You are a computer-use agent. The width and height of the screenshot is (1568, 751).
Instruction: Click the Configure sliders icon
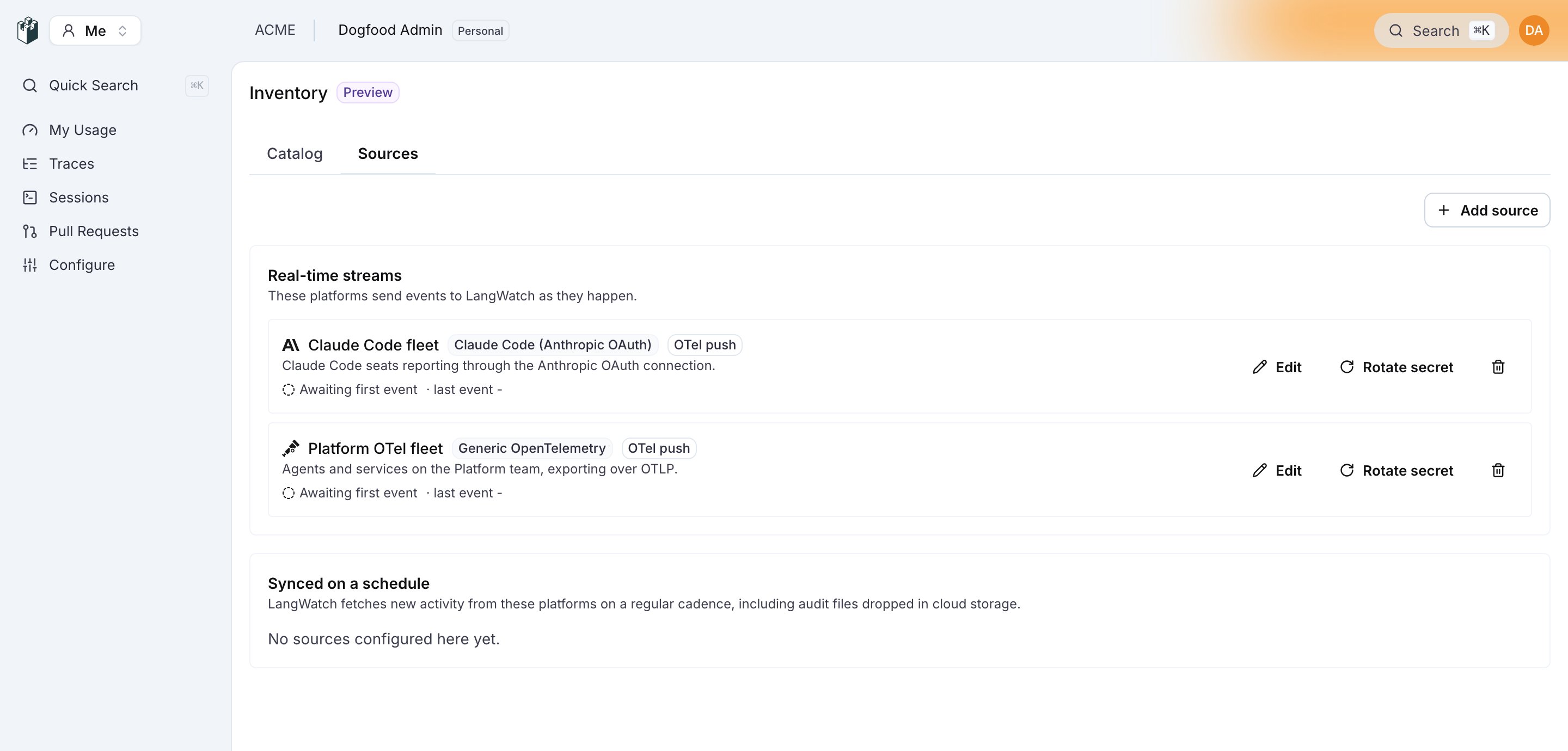click(x=30, y=264)
